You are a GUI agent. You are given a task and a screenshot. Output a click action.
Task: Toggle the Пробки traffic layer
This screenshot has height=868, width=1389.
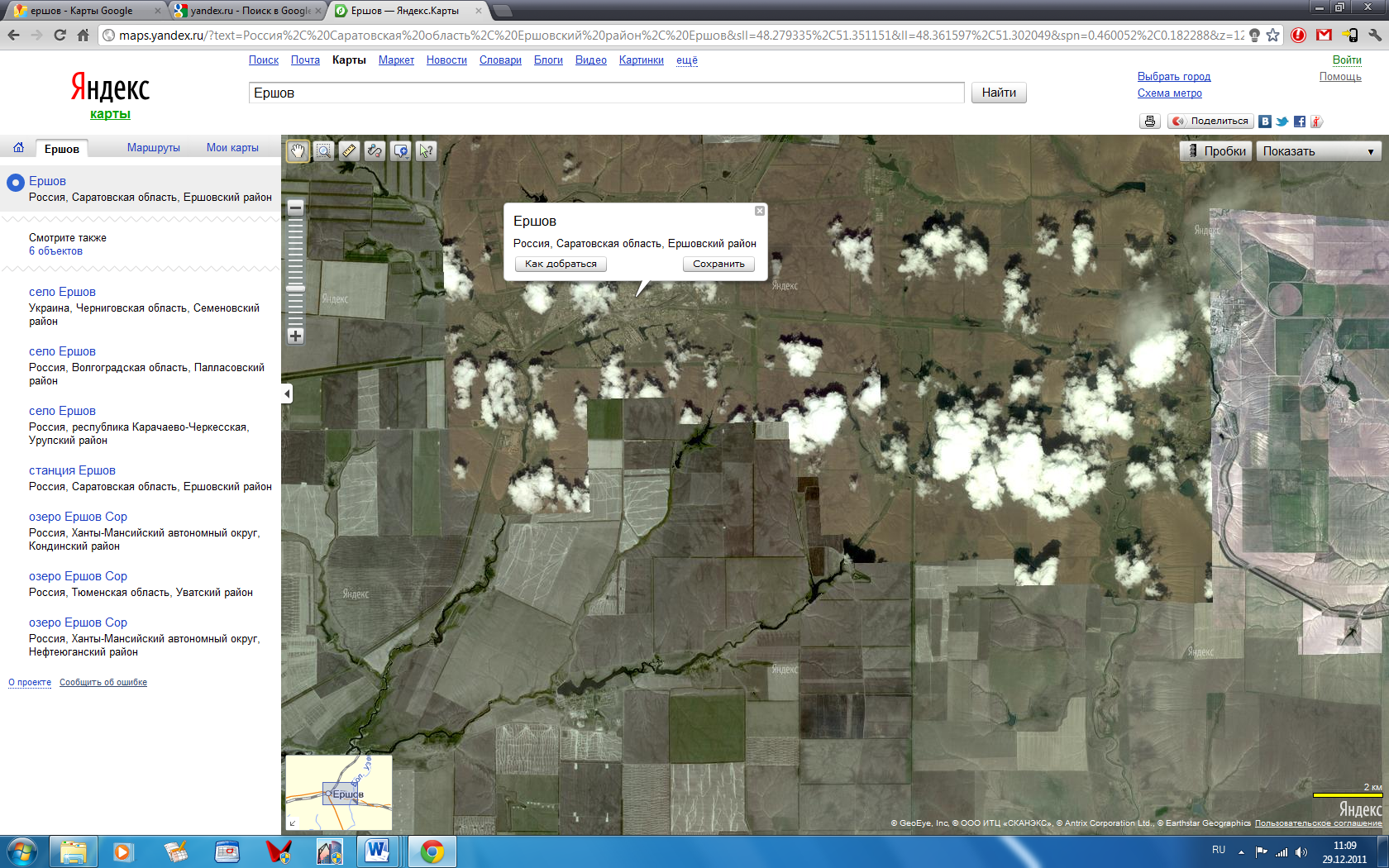1217,151
